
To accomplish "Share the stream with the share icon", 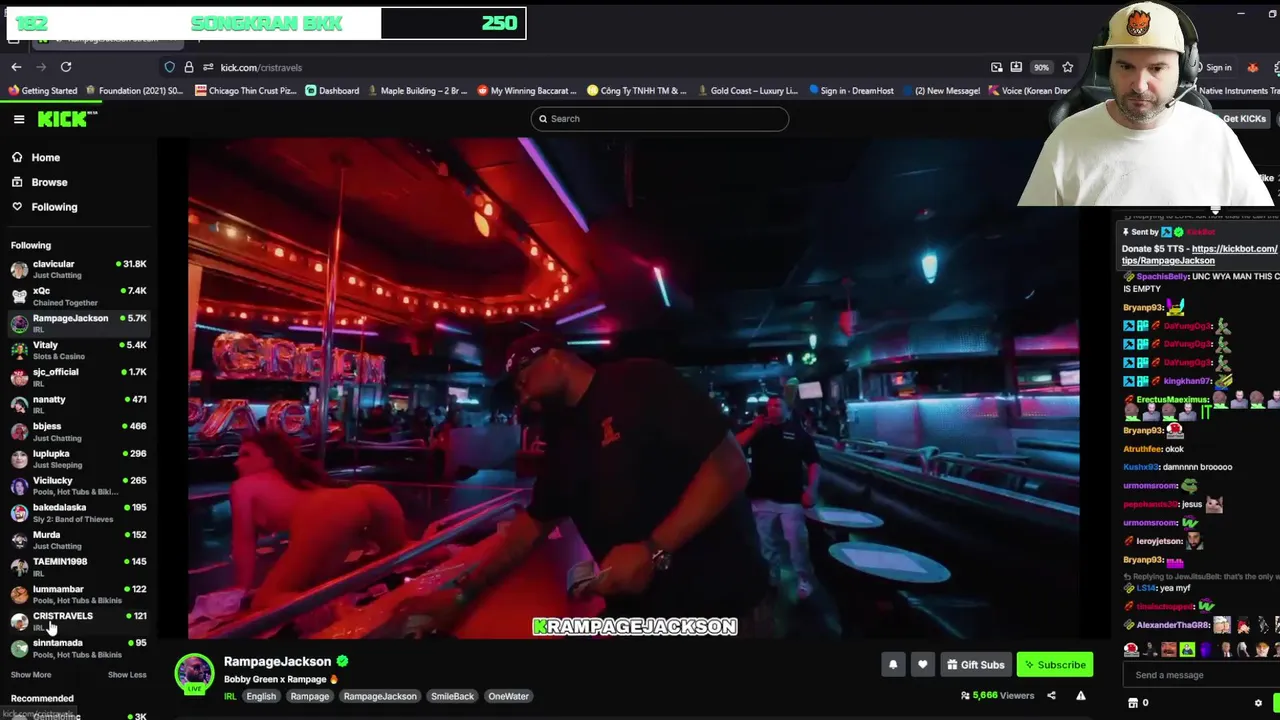I will pos(1051,695).
